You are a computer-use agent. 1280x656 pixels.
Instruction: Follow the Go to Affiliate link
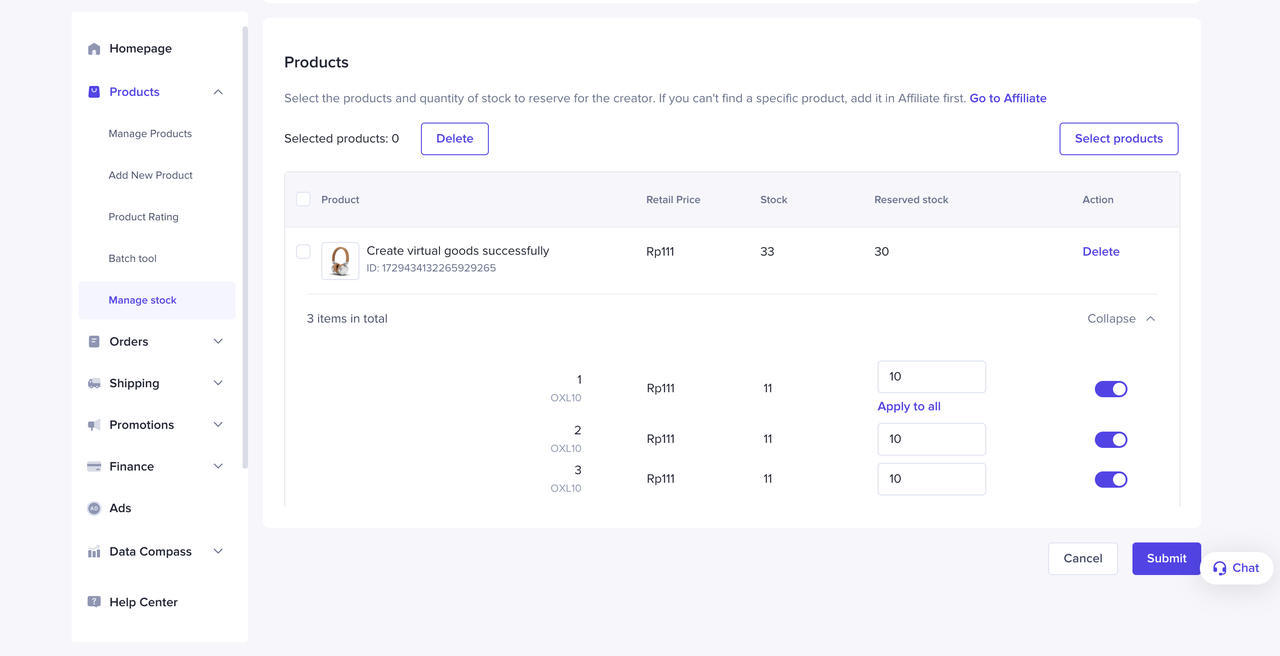(1007, 98)
